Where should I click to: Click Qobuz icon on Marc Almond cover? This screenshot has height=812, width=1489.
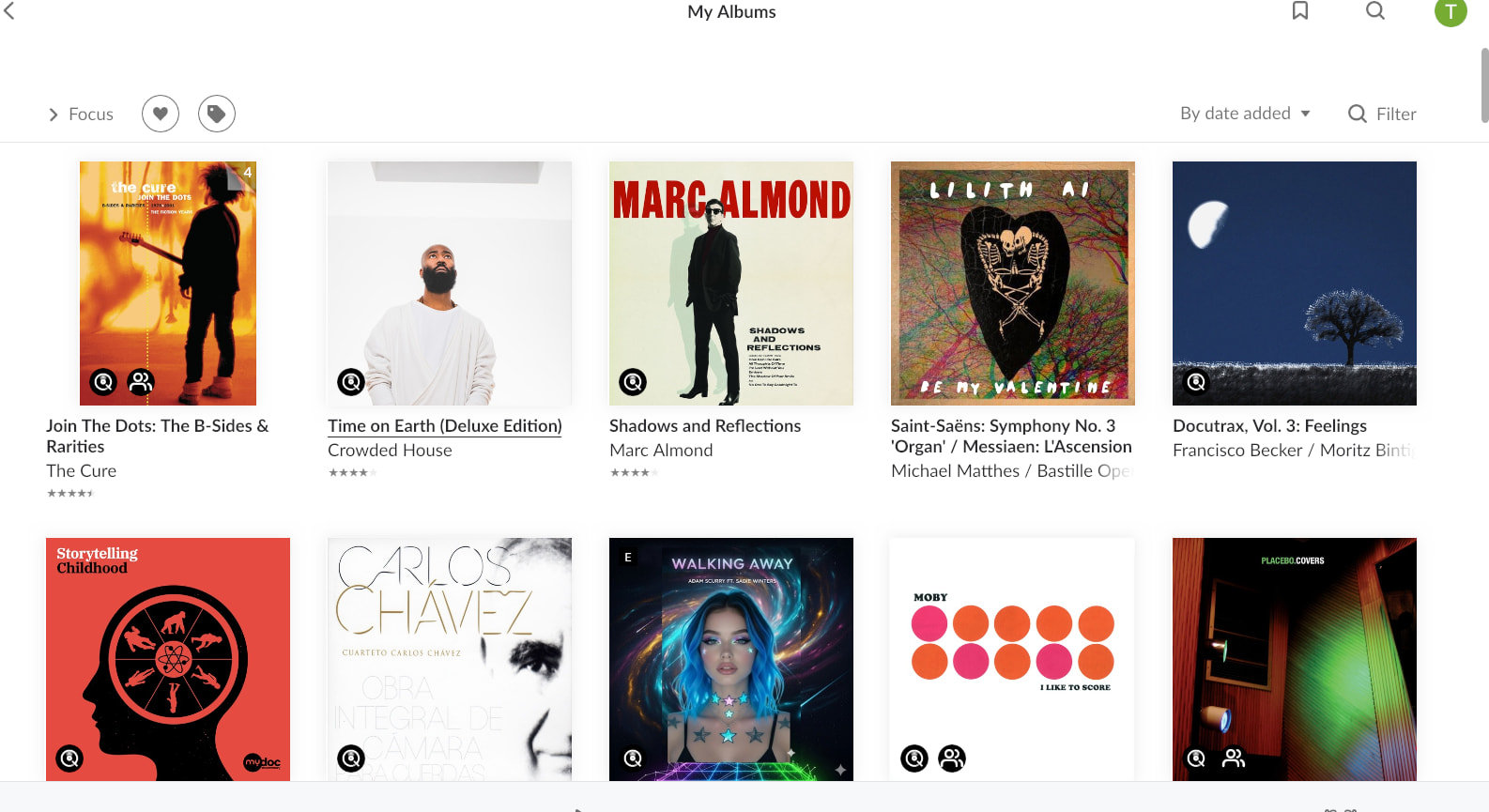click(x=633, y=382)
